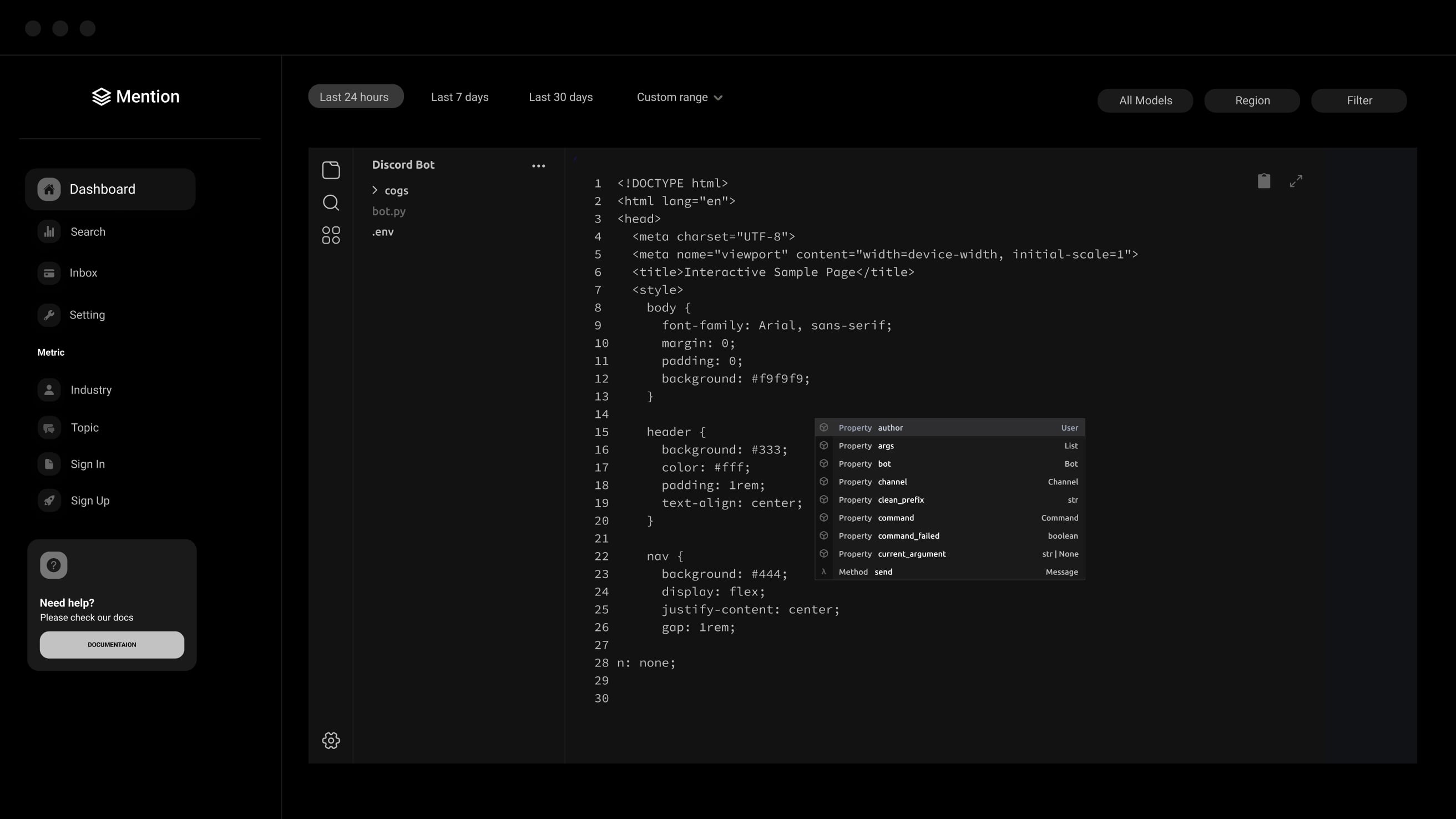Open Inbox in the sidebar
The width and height of the screenshot is (1456, 819).
pyautogui.click(x=83, y=273)
